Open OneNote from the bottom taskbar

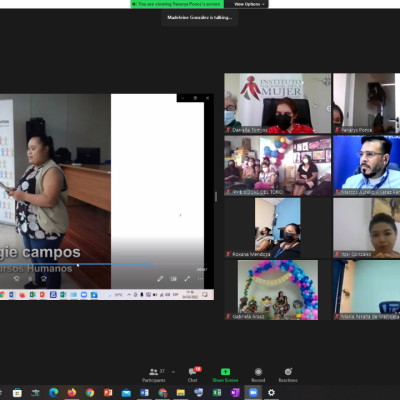(x=235, y=393)
